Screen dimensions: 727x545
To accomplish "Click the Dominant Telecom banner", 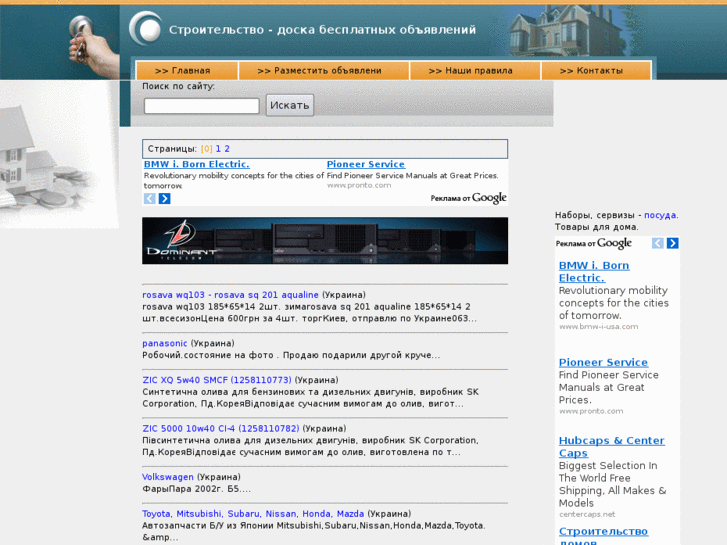I will click(x=325, y=241).
